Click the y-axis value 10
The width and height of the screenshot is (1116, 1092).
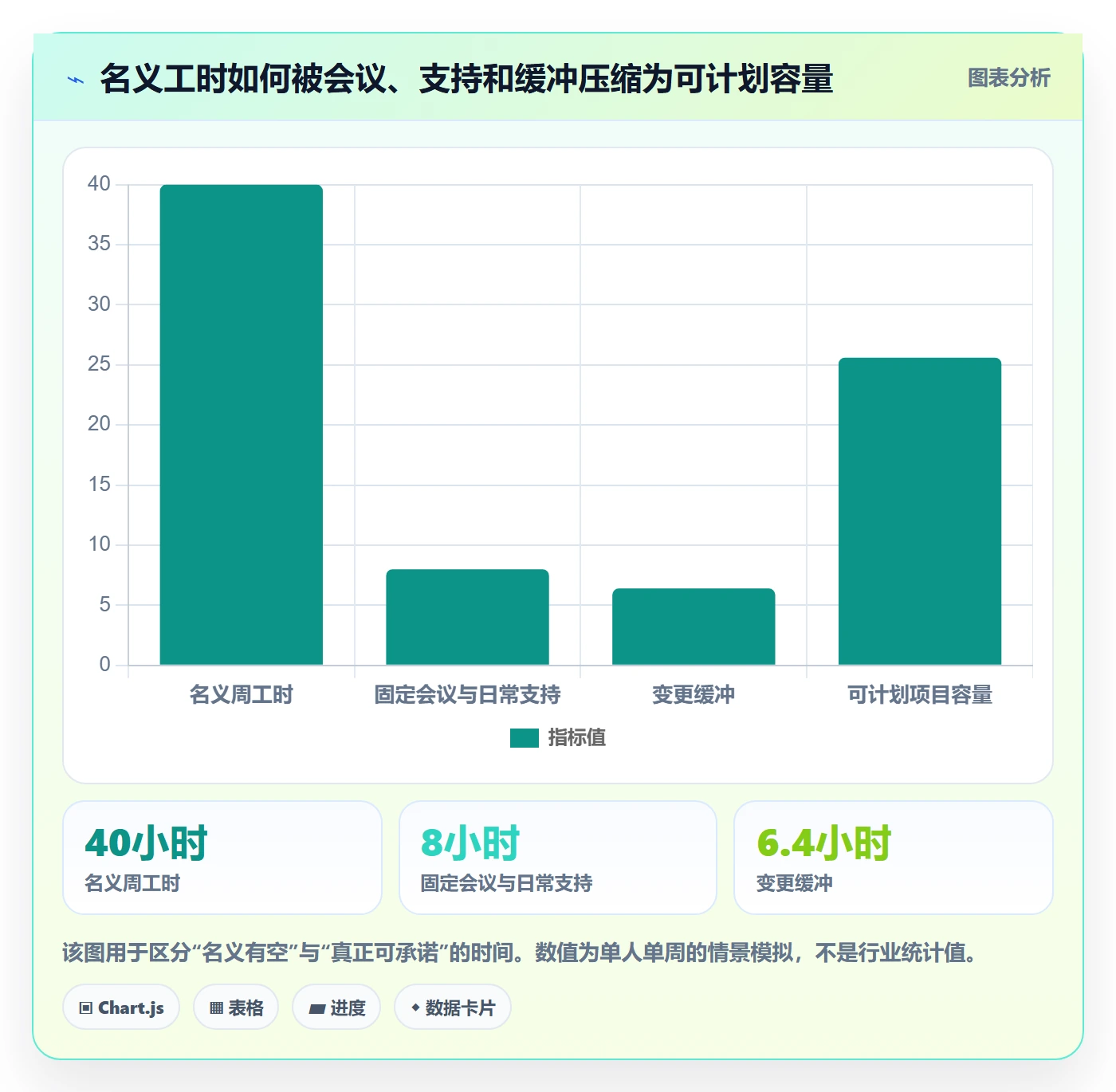tap(99, 544)
